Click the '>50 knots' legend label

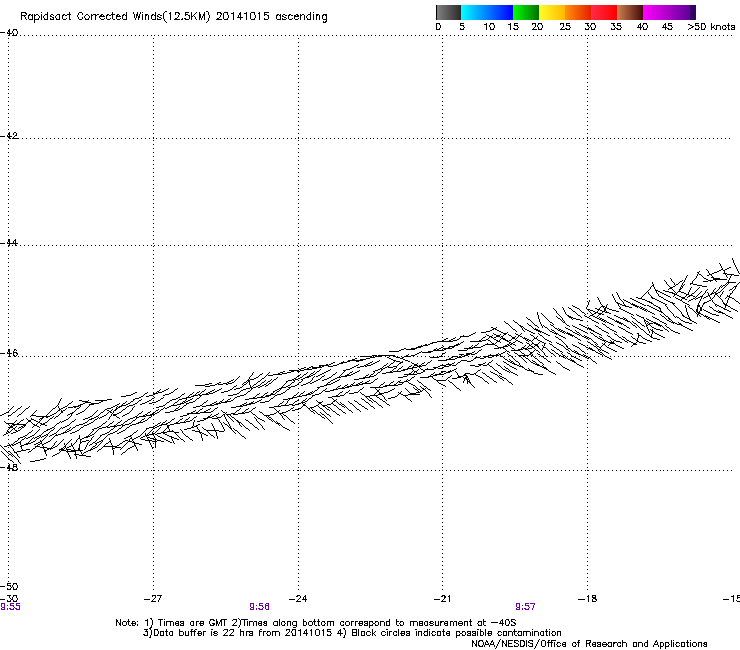(x=711, y=27)
